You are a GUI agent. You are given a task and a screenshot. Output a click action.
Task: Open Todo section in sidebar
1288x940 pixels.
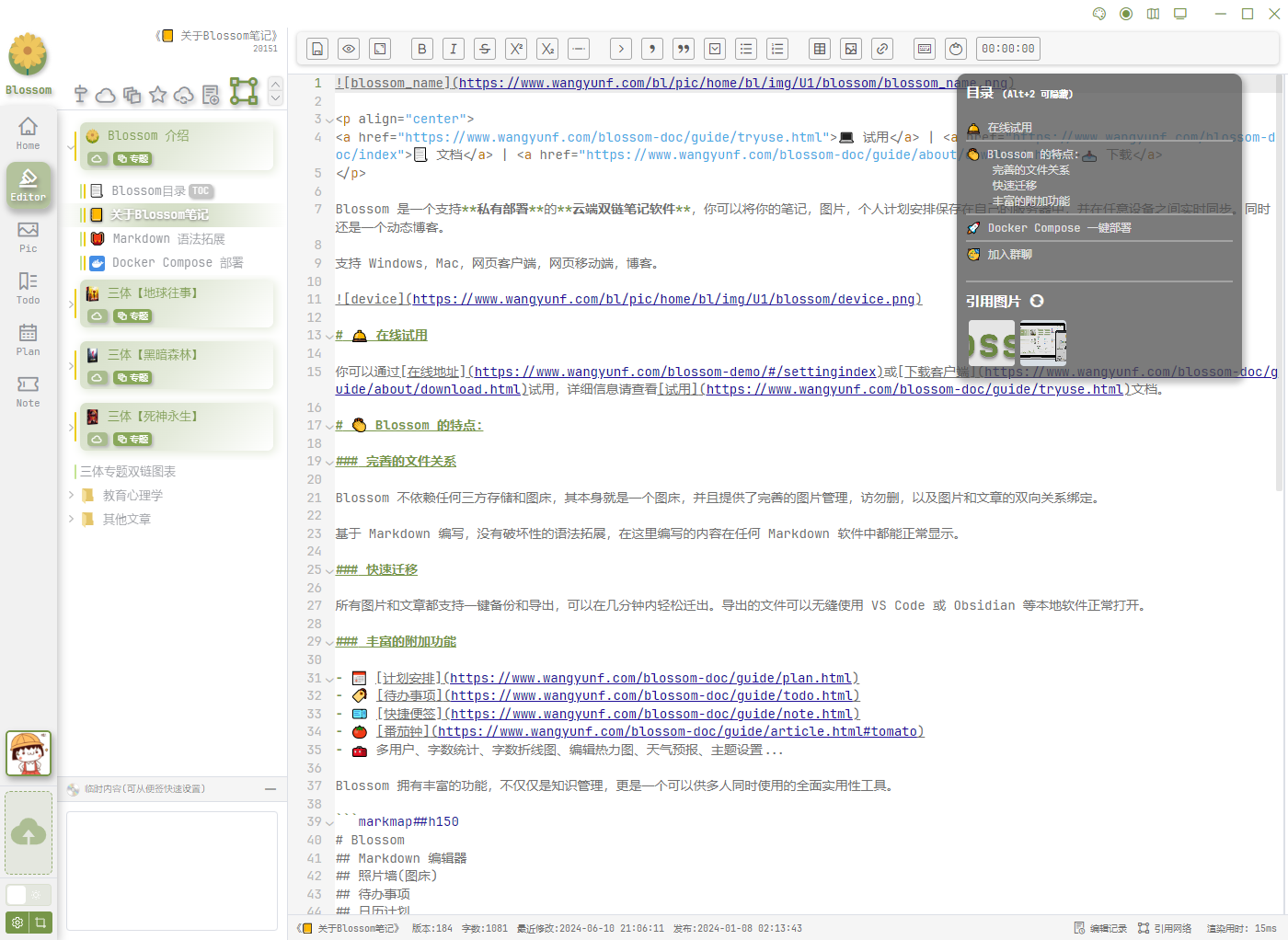click(x=29, y=287)
